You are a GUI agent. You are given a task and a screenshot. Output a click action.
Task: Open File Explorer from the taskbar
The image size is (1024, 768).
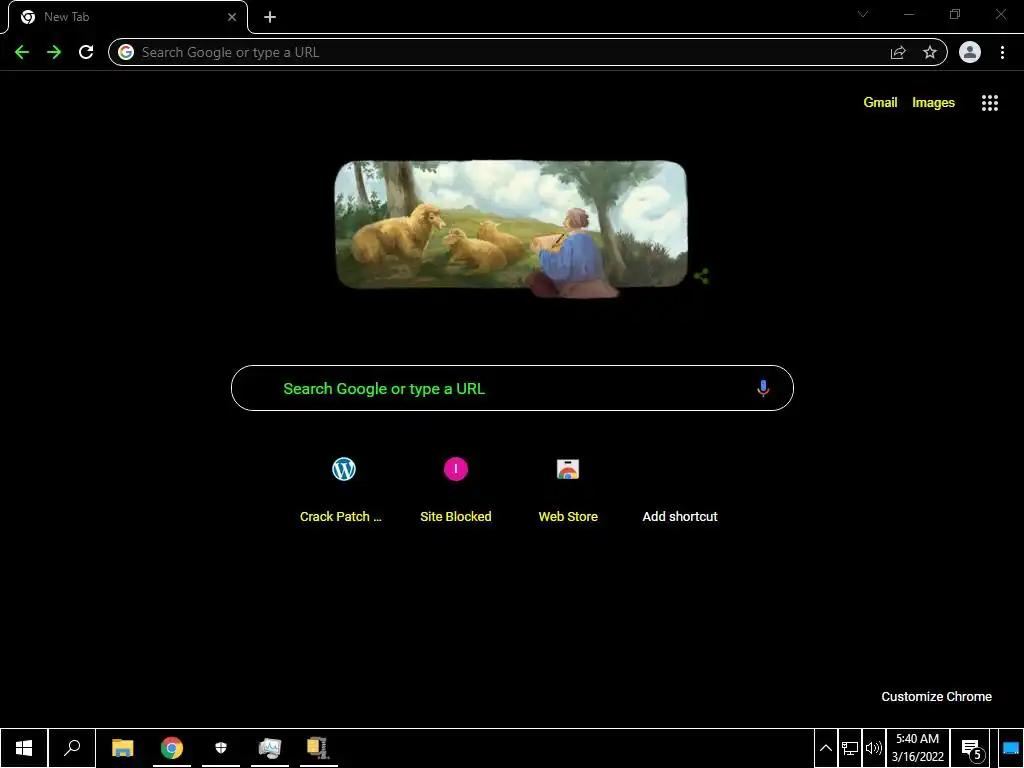[x=123, y=748]
